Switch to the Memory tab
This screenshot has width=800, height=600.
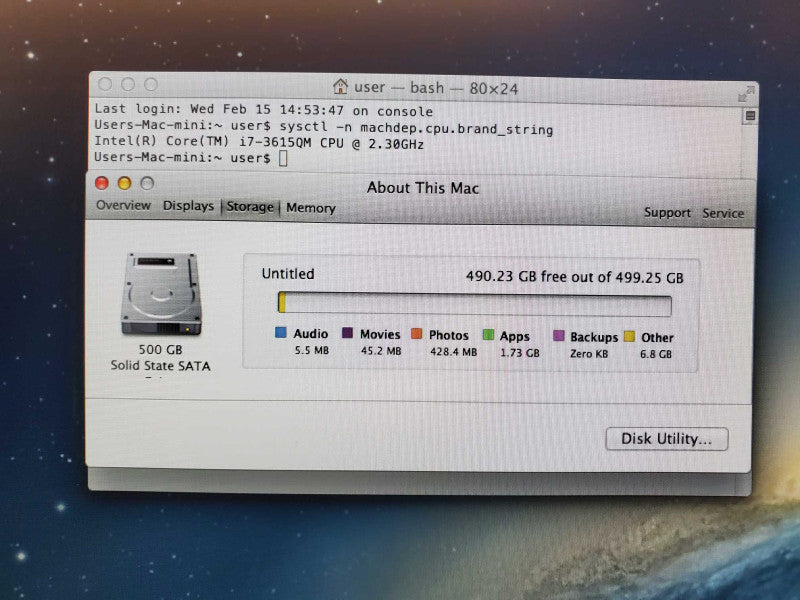click(311, 208)
